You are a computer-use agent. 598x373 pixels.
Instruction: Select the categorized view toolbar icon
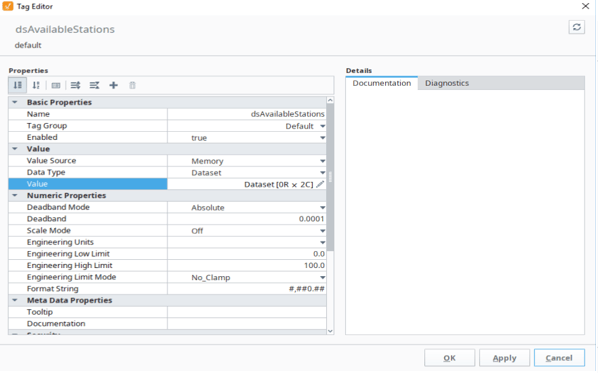[18, 85]
